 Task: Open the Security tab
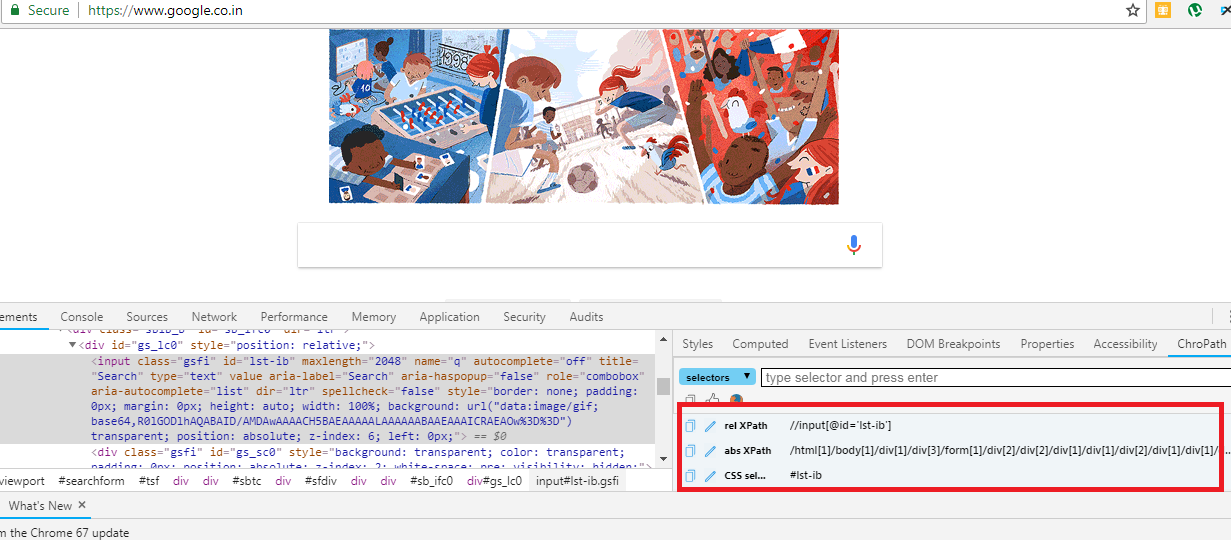[524, 317]
